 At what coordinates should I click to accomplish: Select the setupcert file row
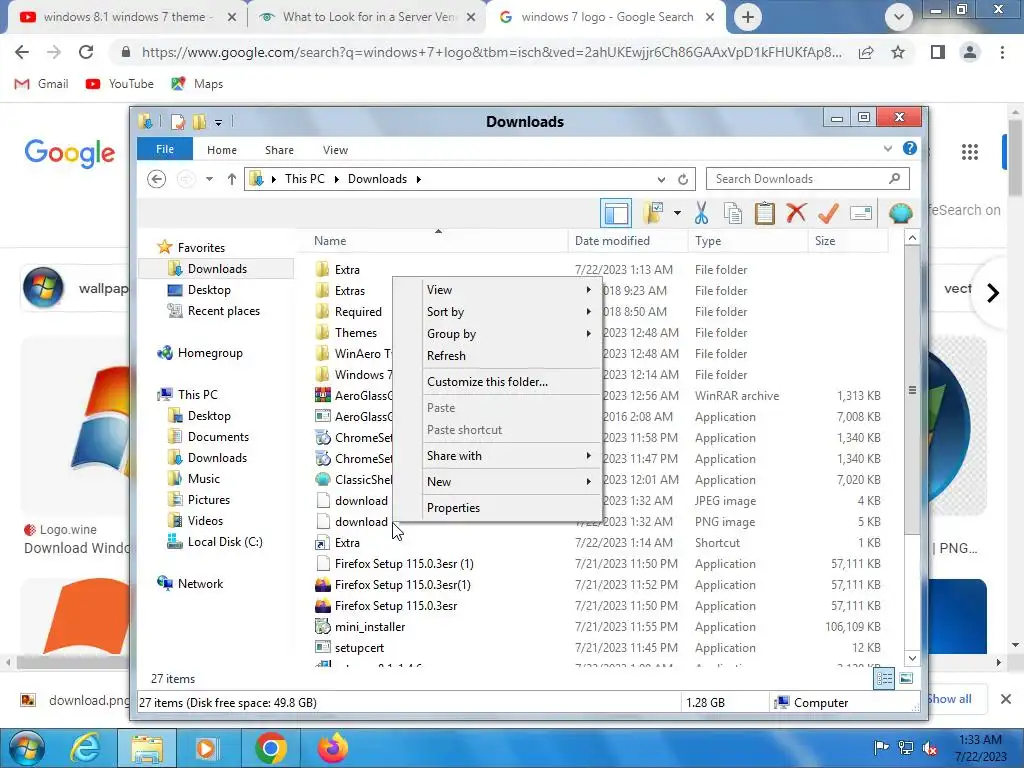[x=598, y=648]
